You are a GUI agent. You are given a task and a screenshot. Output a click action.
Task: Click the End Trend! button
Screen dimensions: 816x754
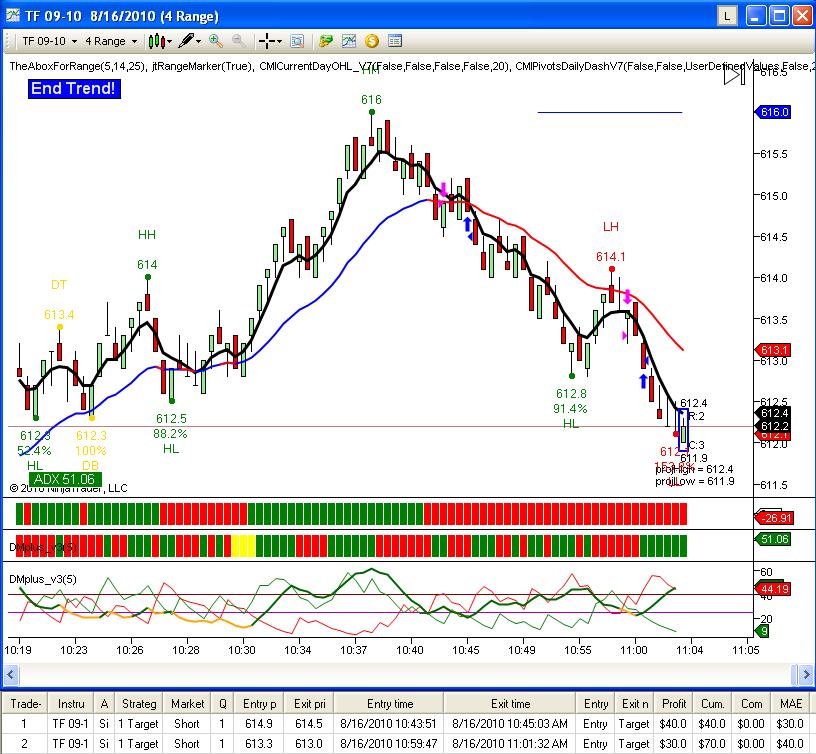73,88
